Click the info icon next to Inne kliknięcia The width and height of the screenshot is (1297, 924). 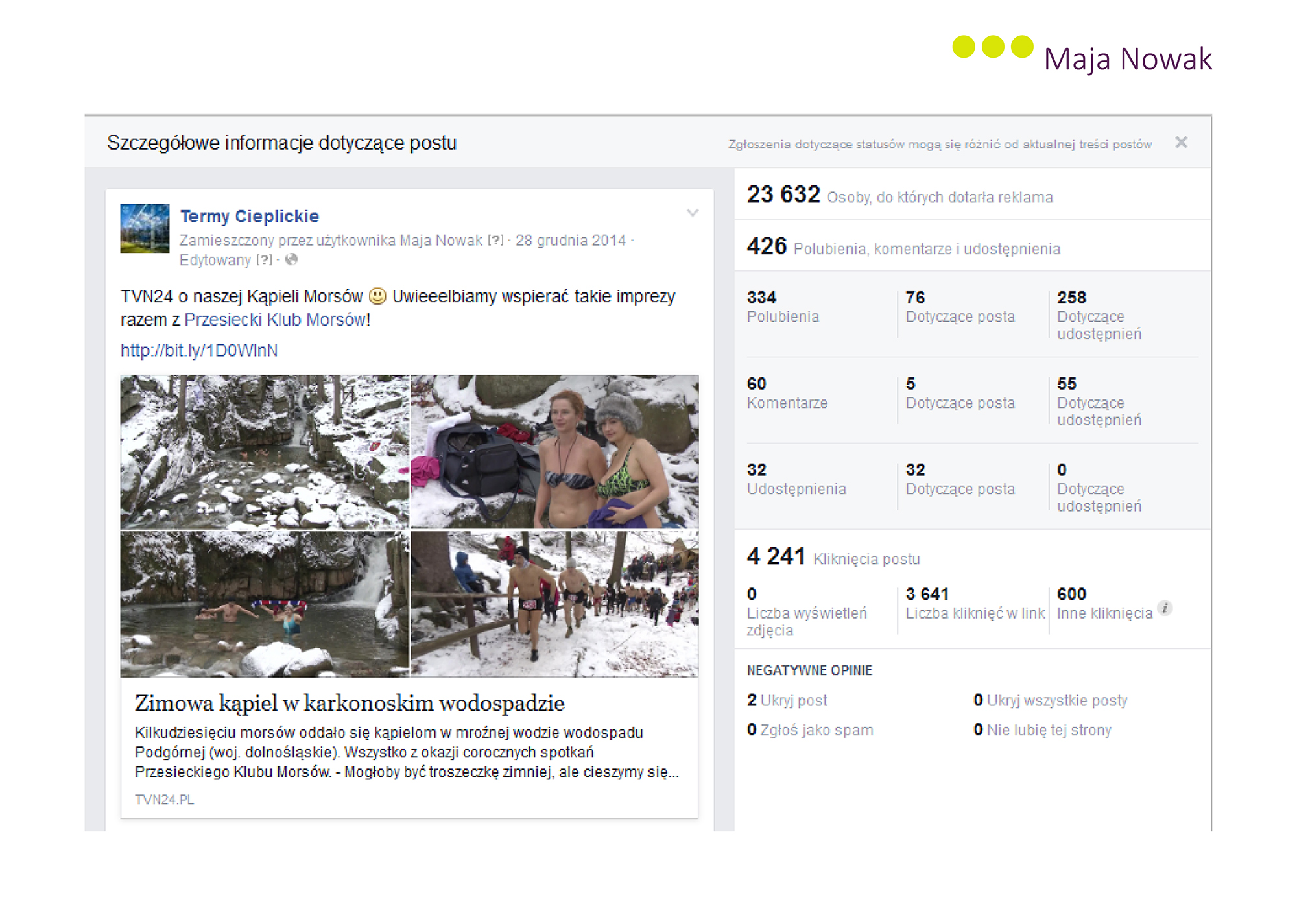1165,608
